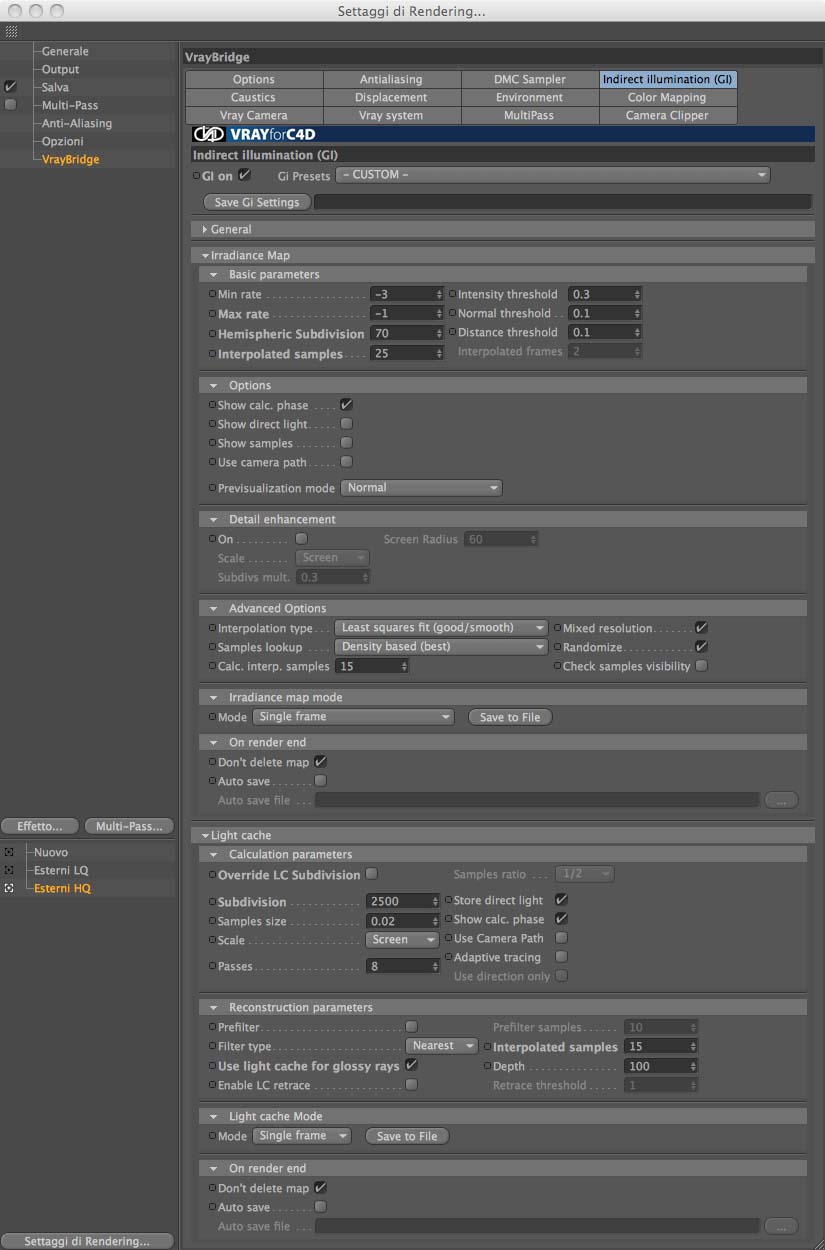825x1250 pixels.
Task: Click the Depth value field
Action: click(657, 1066)
